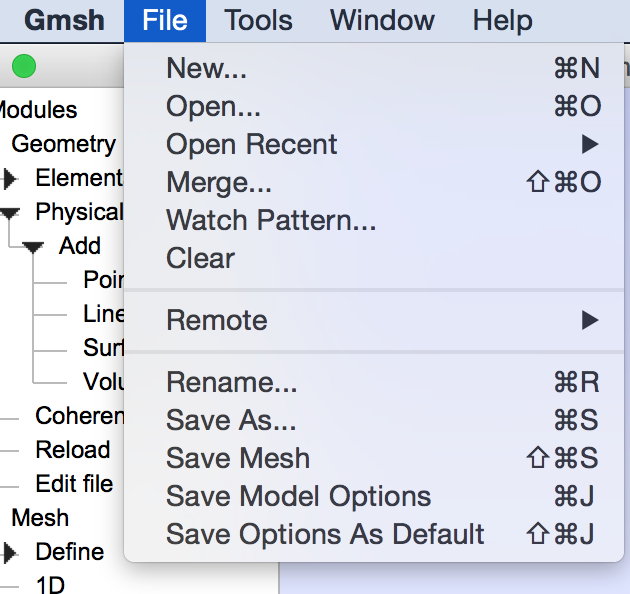
Task: Click the Elementary label in tree
Action: pyautogui.click(x=80, y=178)
